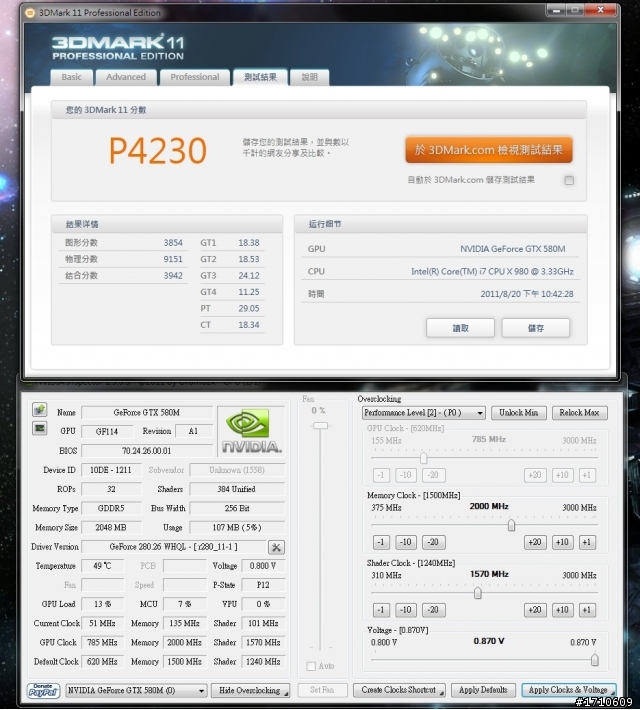Click the Memory Size value 2048 MB
640x710 pixels.
(x=111, y=528)
